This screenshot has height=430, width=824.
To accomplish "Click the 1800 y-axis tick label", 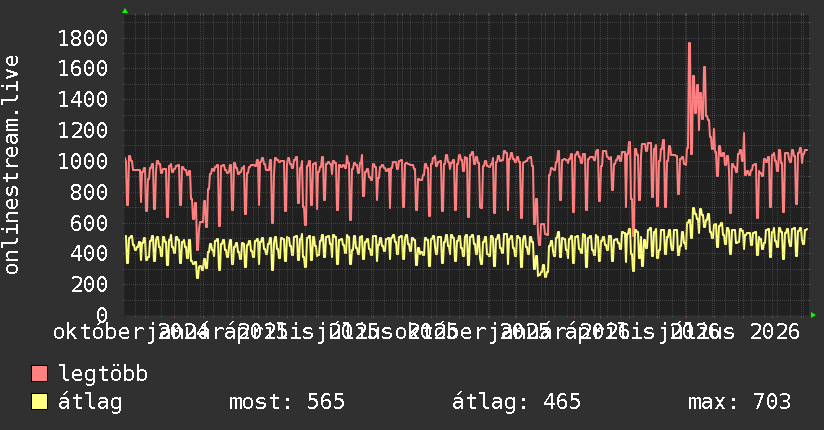I will [83, 38].
